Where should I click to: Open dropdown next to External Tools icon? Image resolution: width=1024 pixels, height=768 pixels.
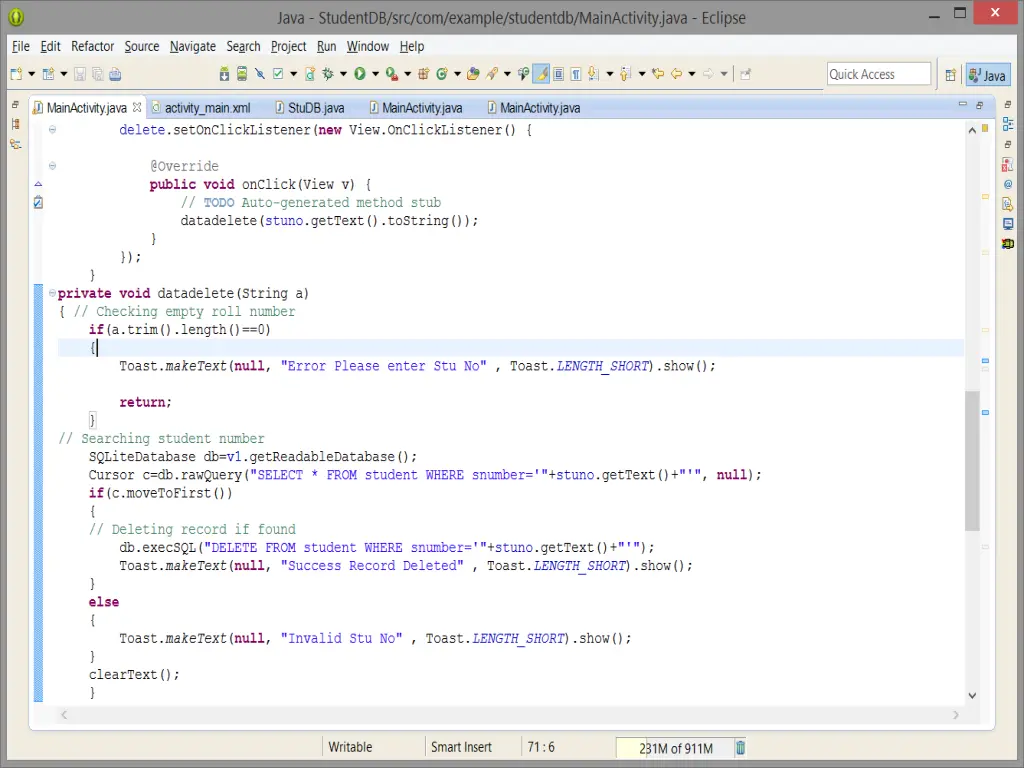pyautogui.click(x=408, y=74)
